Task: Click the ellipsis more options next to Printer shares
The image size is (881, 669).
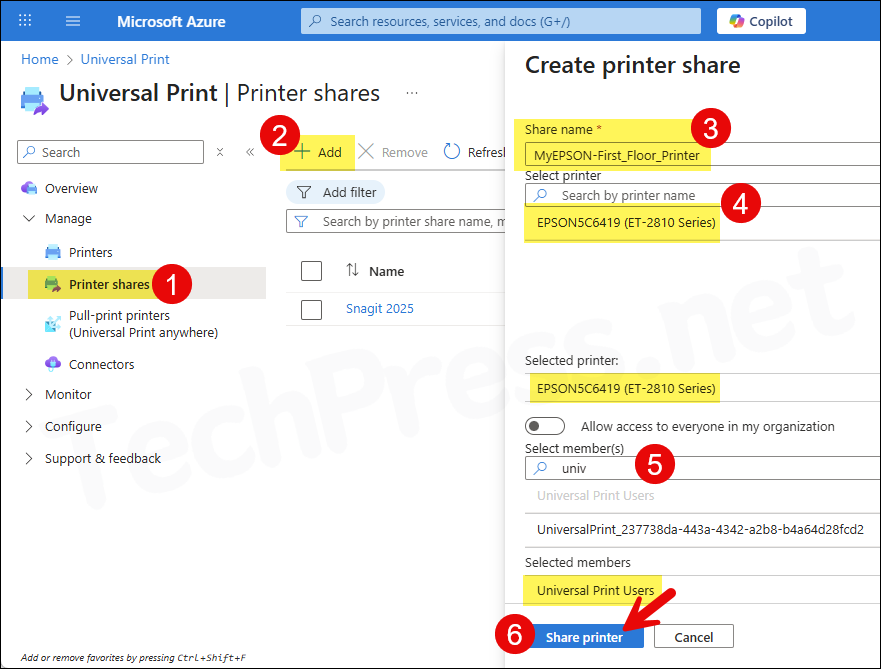Action: (412, 93)
